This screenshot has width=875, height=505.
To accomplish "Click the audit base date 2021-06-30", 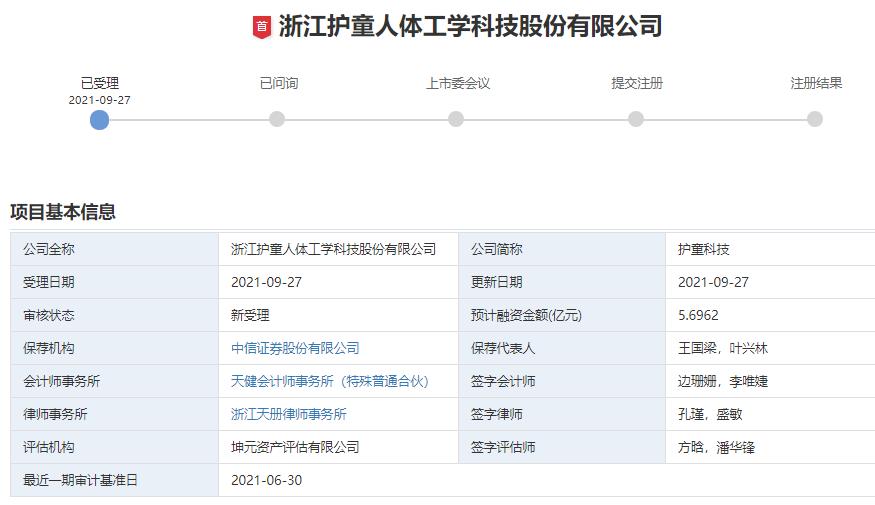I will click(266, 480).
